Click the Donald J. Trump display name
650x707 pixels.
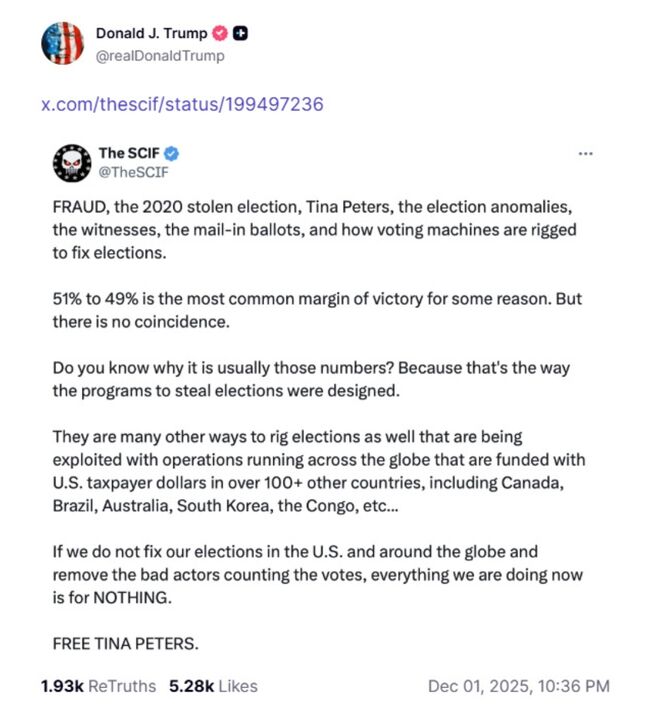click(151, 33)
